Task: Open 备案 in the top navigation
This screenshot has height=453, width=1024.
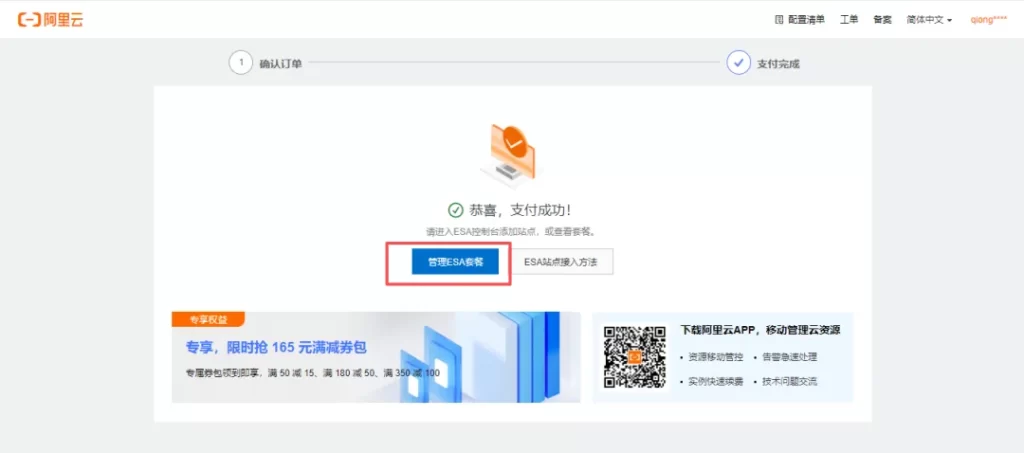Action: [x=882, y=19]
